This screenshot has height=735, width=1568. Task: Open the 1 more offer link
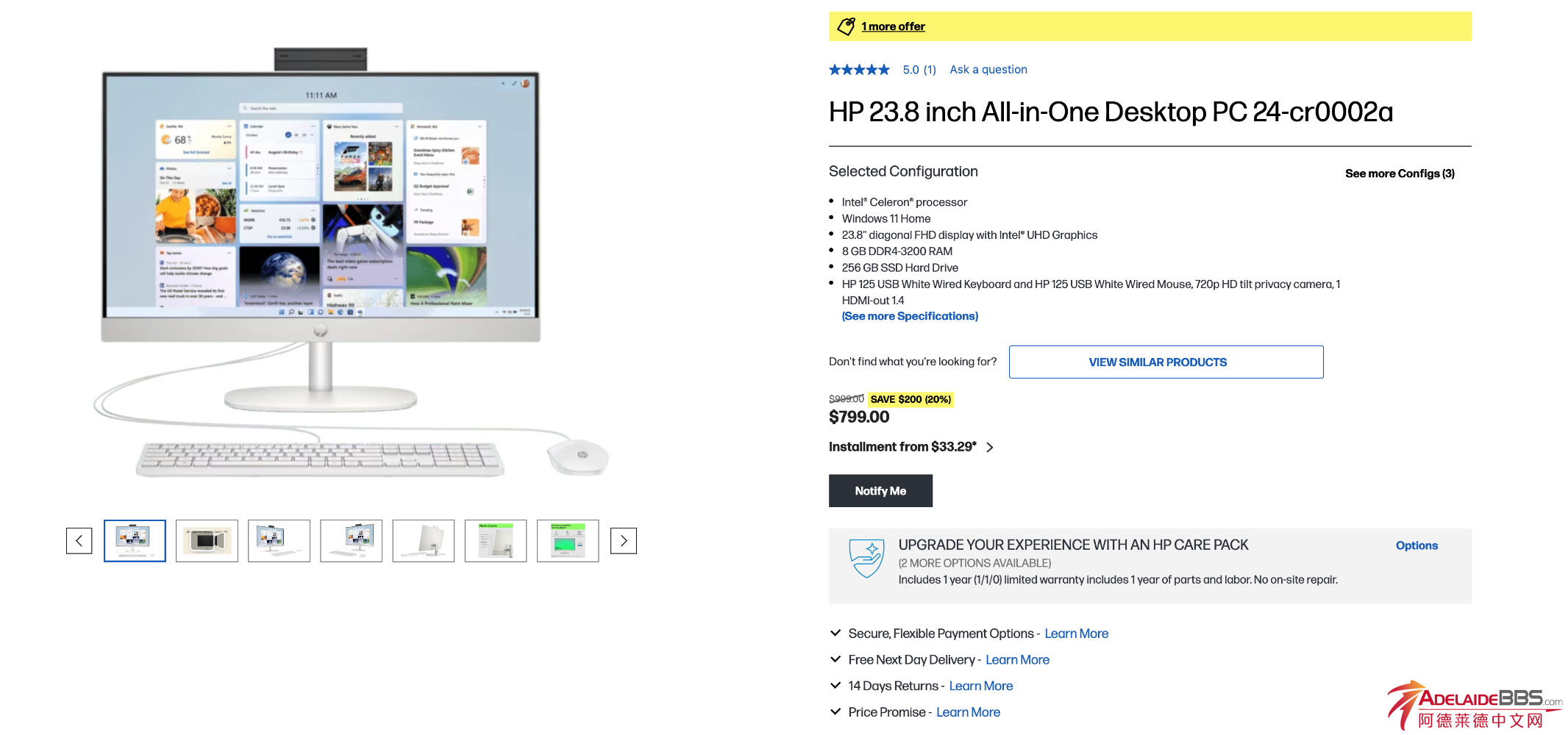[x=893, y=26]
